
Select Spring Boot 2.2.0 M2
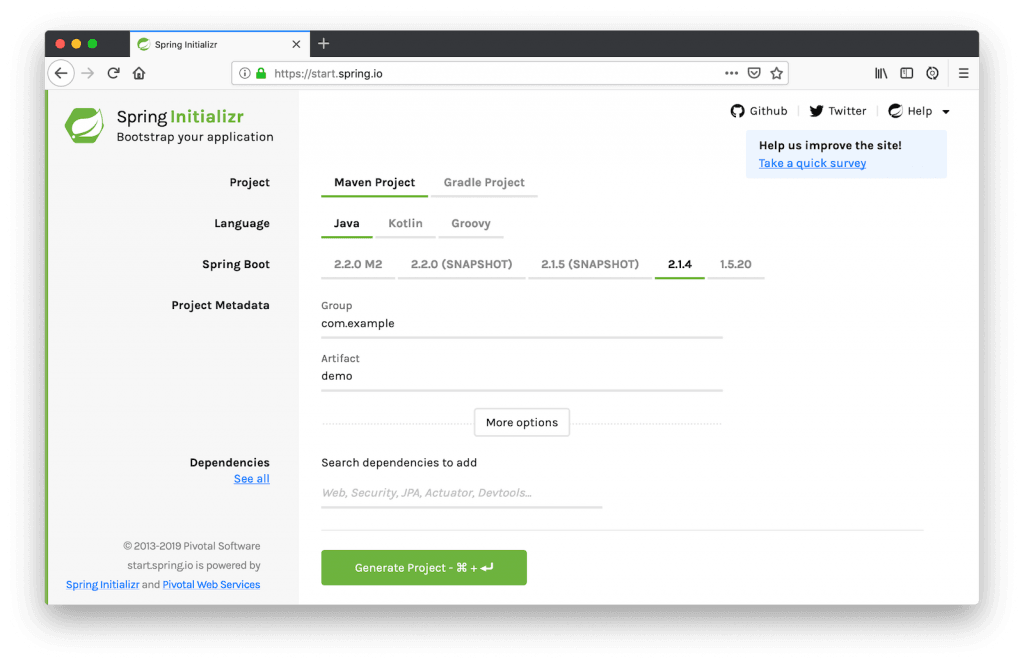point(358,264)
